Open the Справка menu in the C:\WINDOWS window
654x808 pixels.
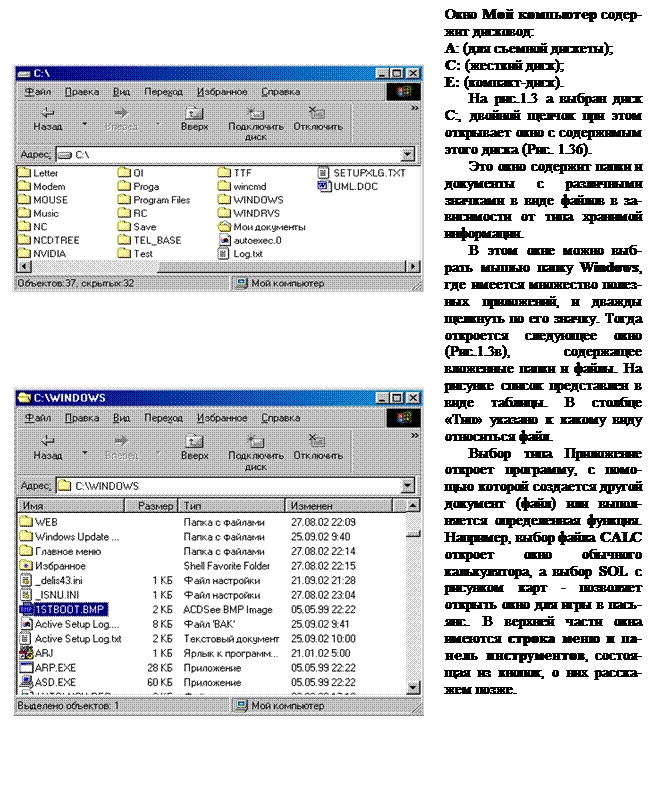pyautogui.click(x=280, y=418)
